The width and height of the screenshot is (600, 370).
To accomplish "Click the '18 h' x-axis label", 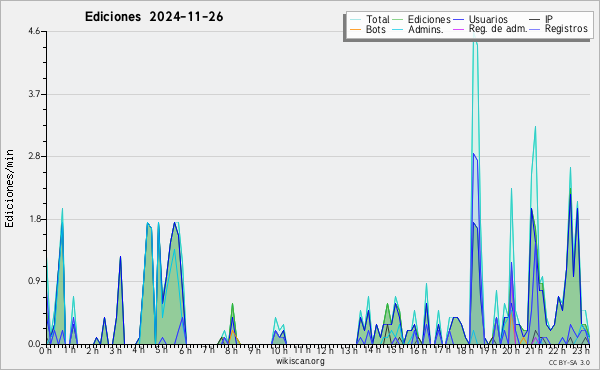I will [465, 351].
